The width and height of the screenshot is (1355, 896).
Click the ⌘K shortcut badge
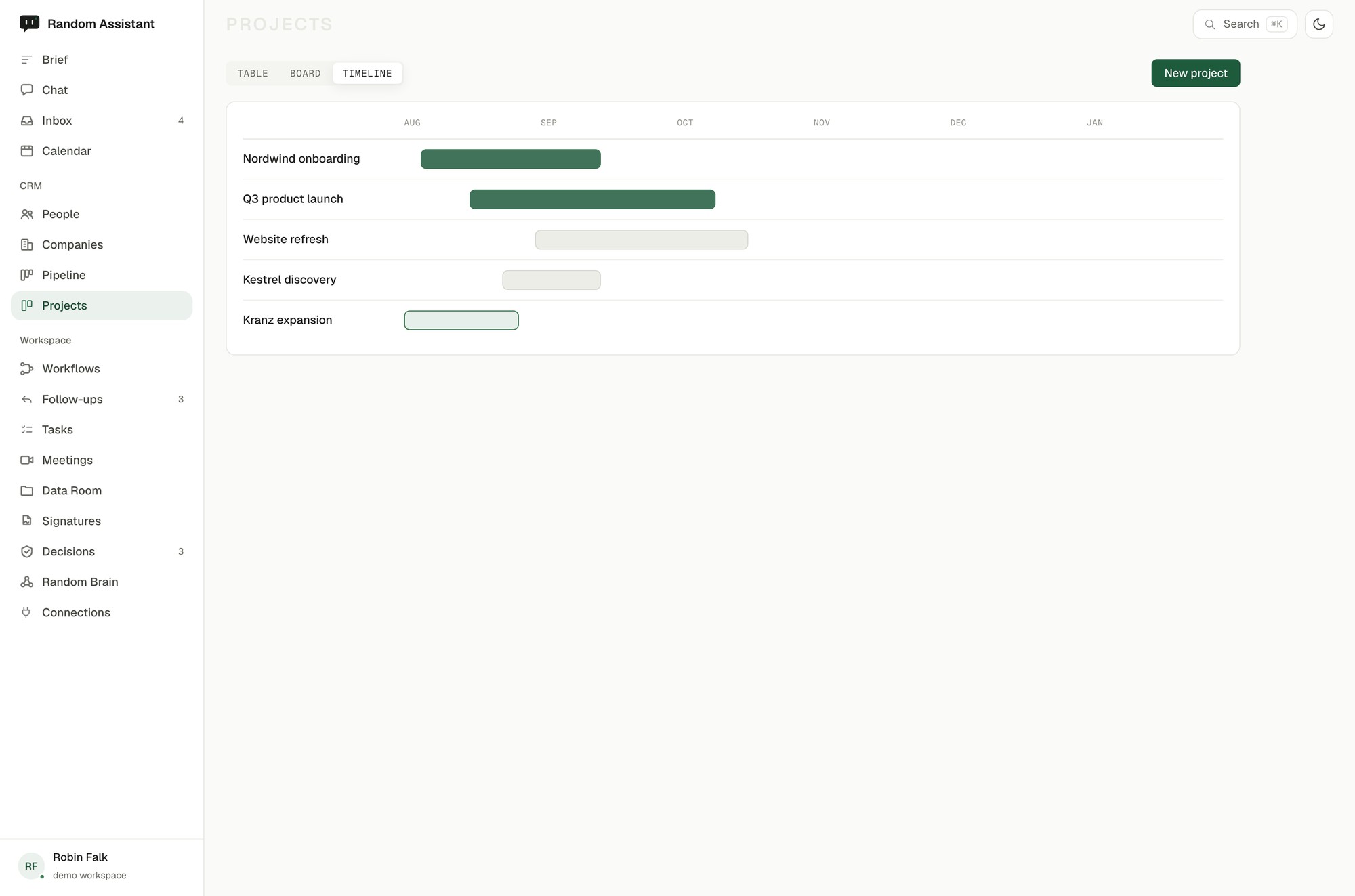(1276, 24)
